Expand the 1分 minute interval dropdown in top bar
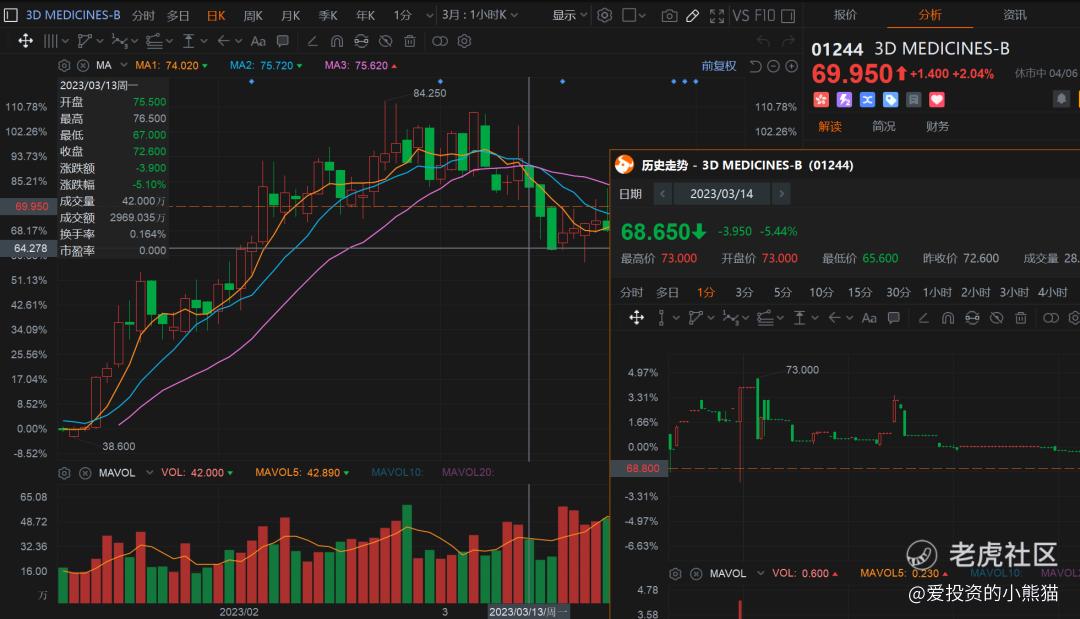The image size is (1080, 619). (408, 15)
